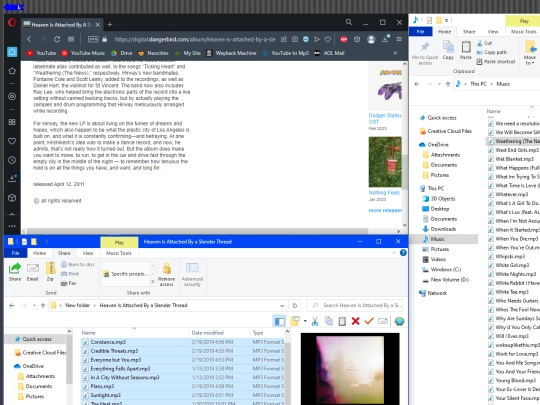Click the Opera address bar URL
This screenshot has height=405, width=540.
(x=195, y=39)
